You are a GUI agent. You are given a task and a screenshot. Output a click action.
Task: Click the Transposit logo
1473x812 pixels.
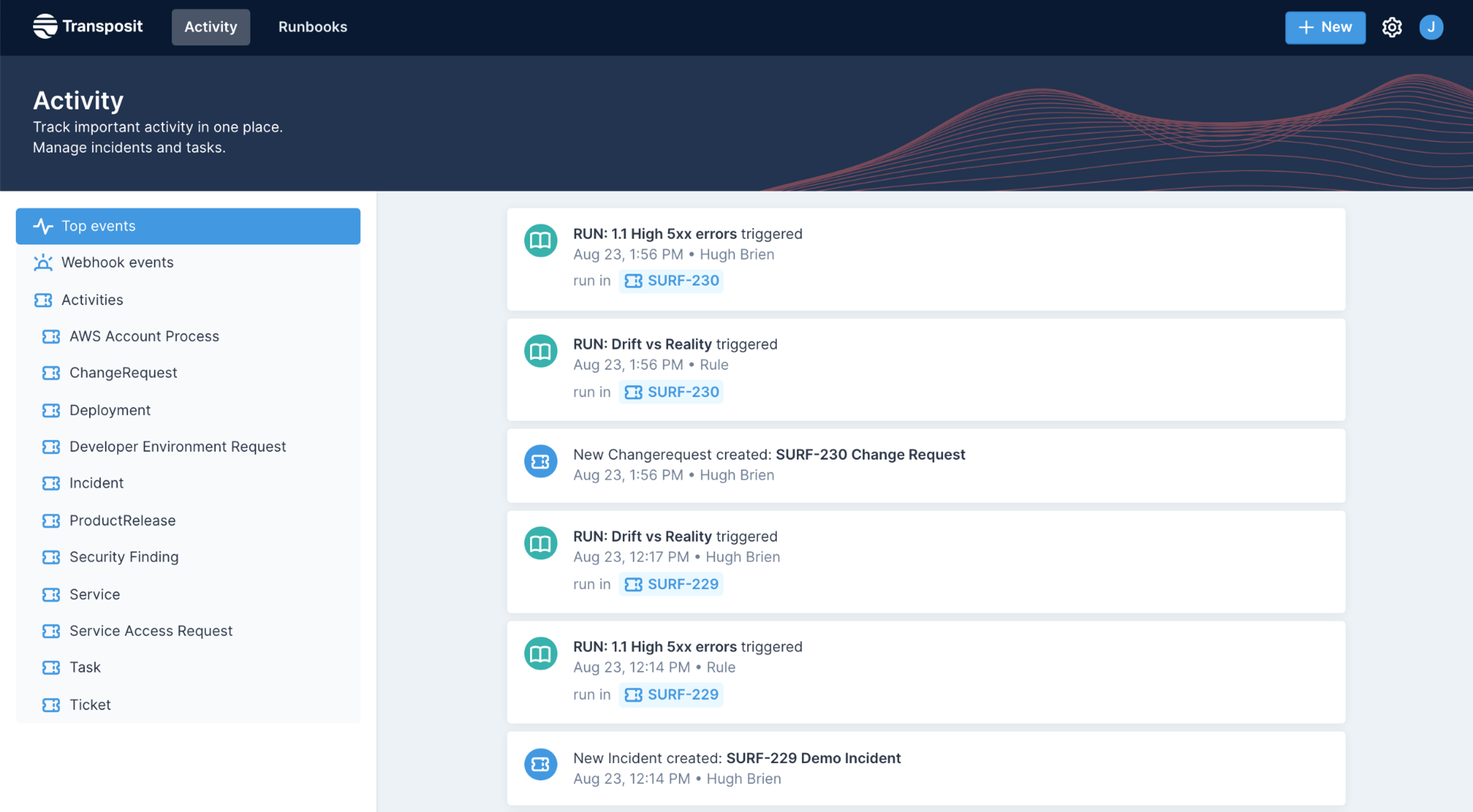pyautogui.click(x=87, y=26)
